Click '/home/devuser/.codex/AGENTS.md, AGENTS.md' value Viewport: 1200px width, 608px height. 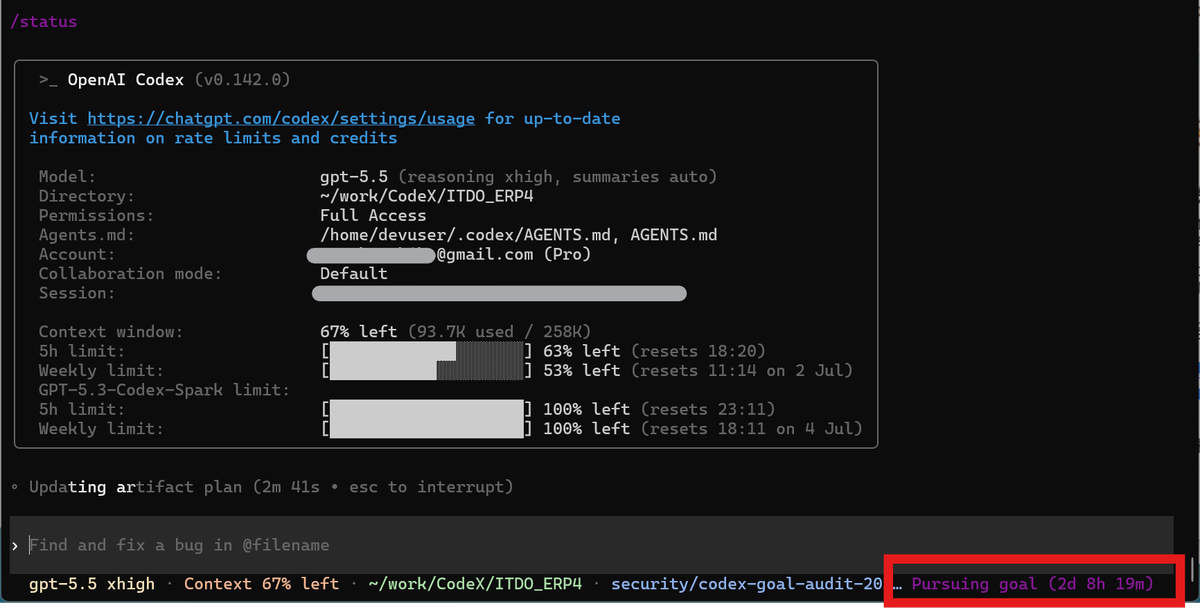pos(519,235)
